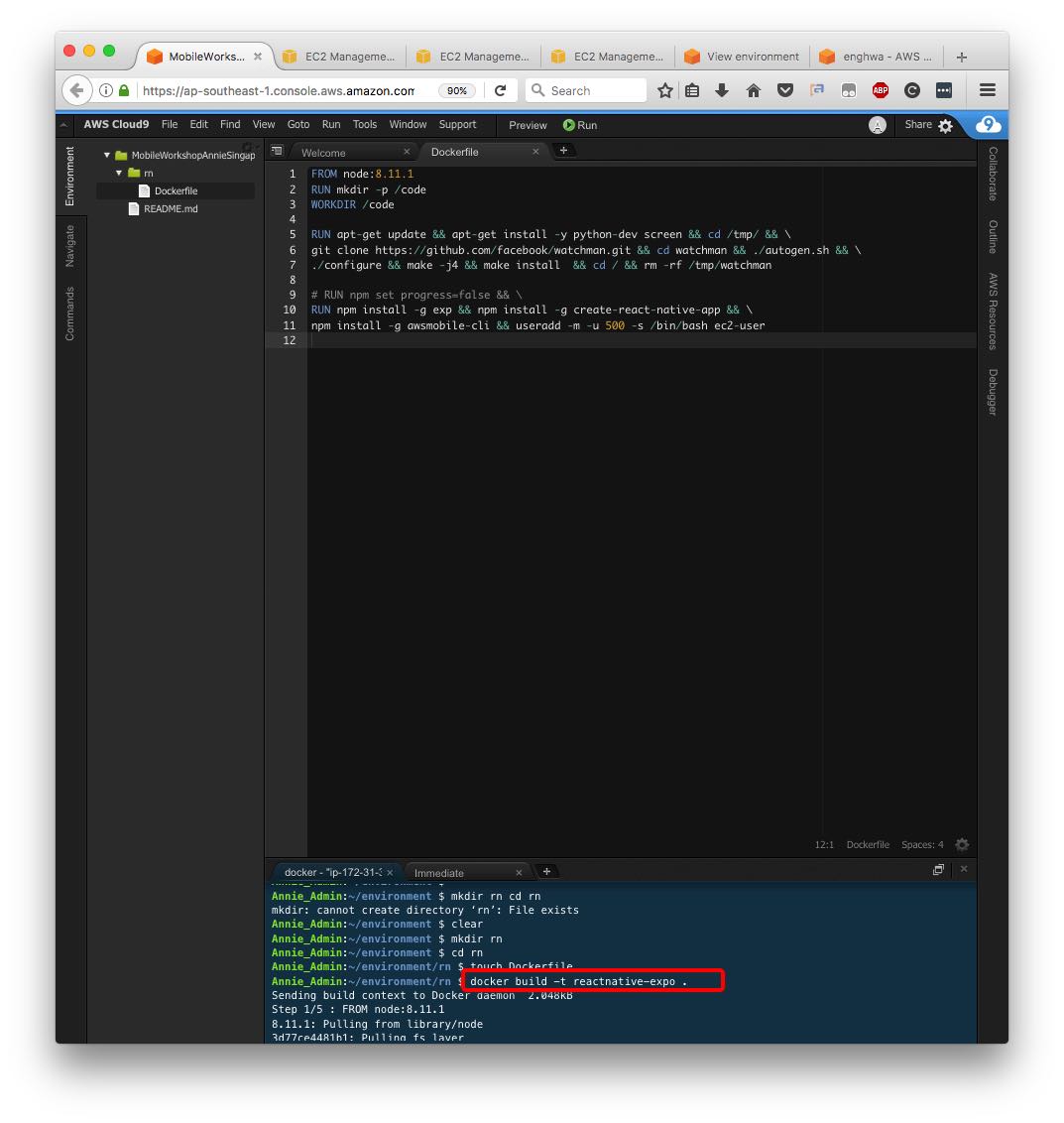This screenshot has width=1064, height=1123.
Task: Open the Edit menu
Action: click(199, 125)
